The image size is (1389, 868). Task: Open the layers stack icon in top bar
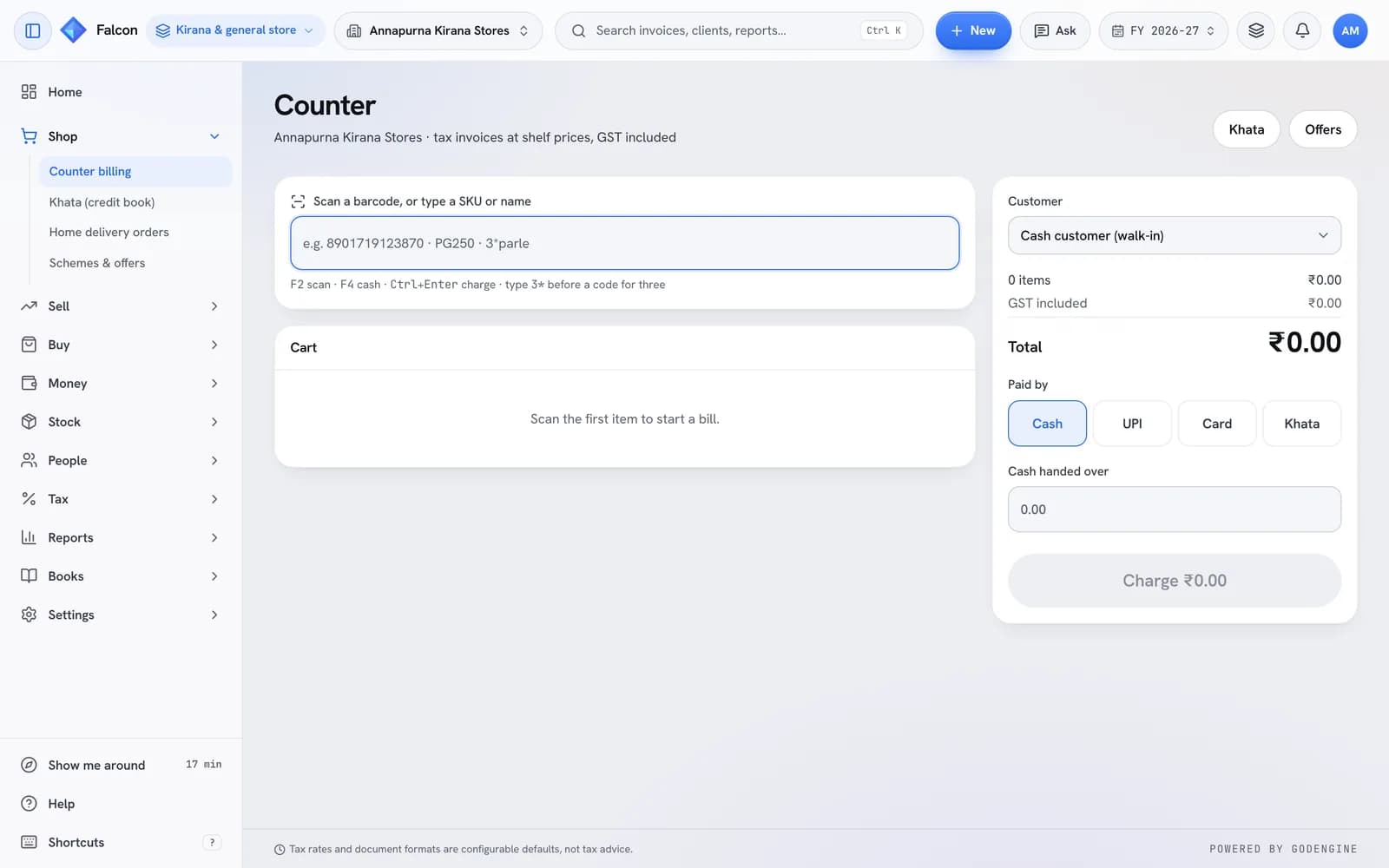click(x=1255, y=30)
